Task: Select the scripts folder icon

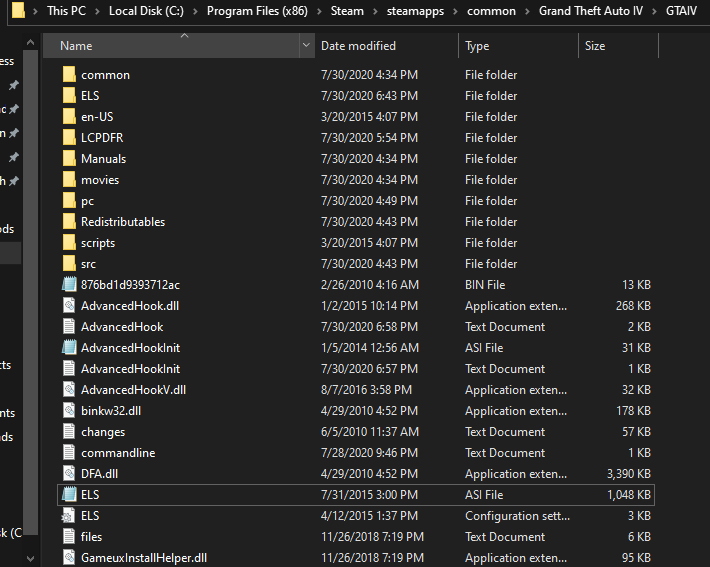Action: coord(69,242)
